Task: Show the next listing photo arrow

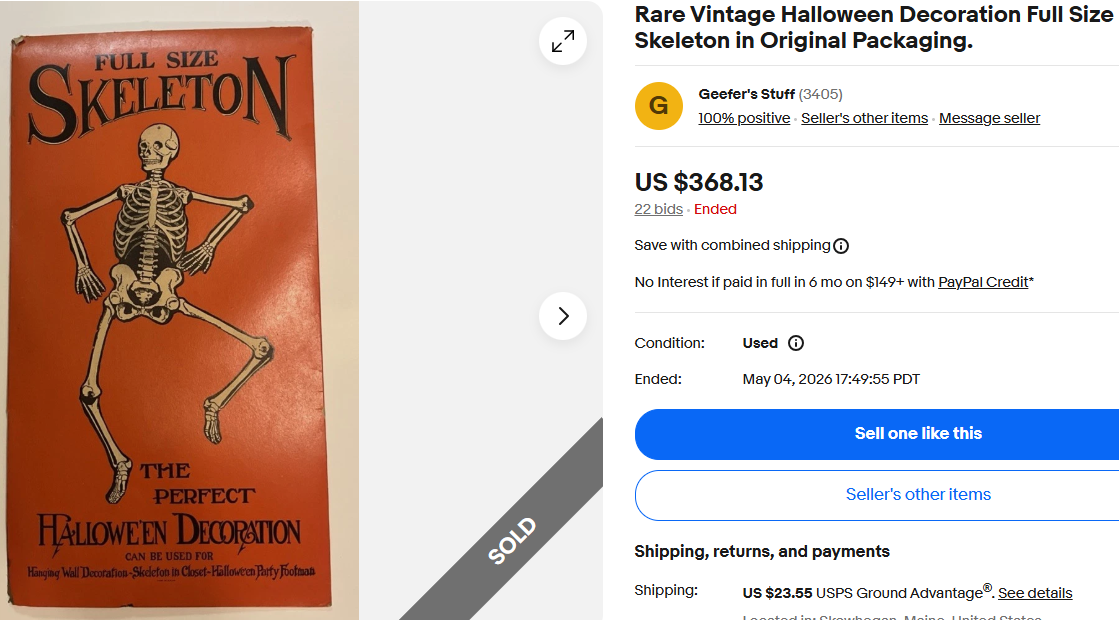Action: point(562,316)
